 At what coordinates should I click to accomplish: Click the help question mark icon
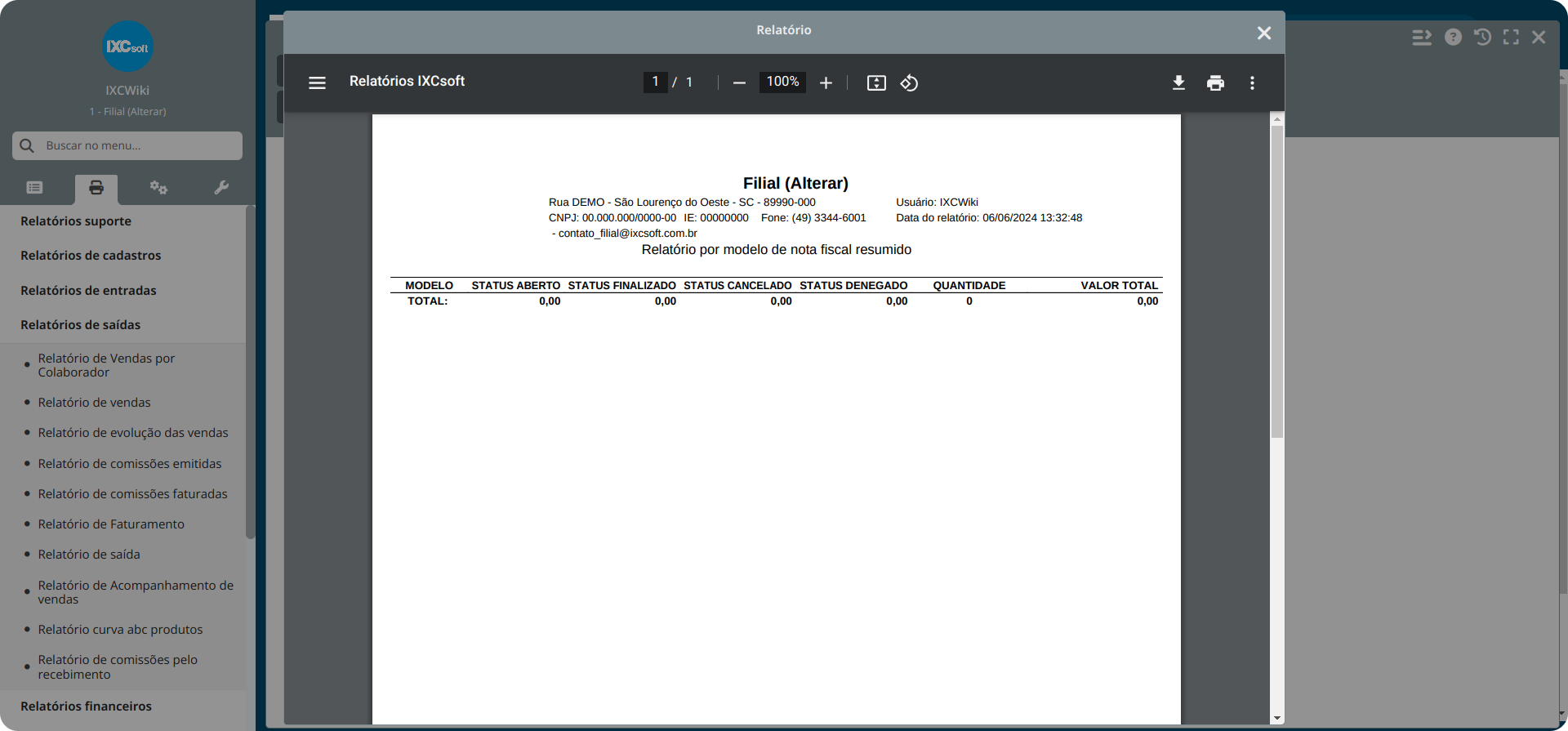[1453, 37]
